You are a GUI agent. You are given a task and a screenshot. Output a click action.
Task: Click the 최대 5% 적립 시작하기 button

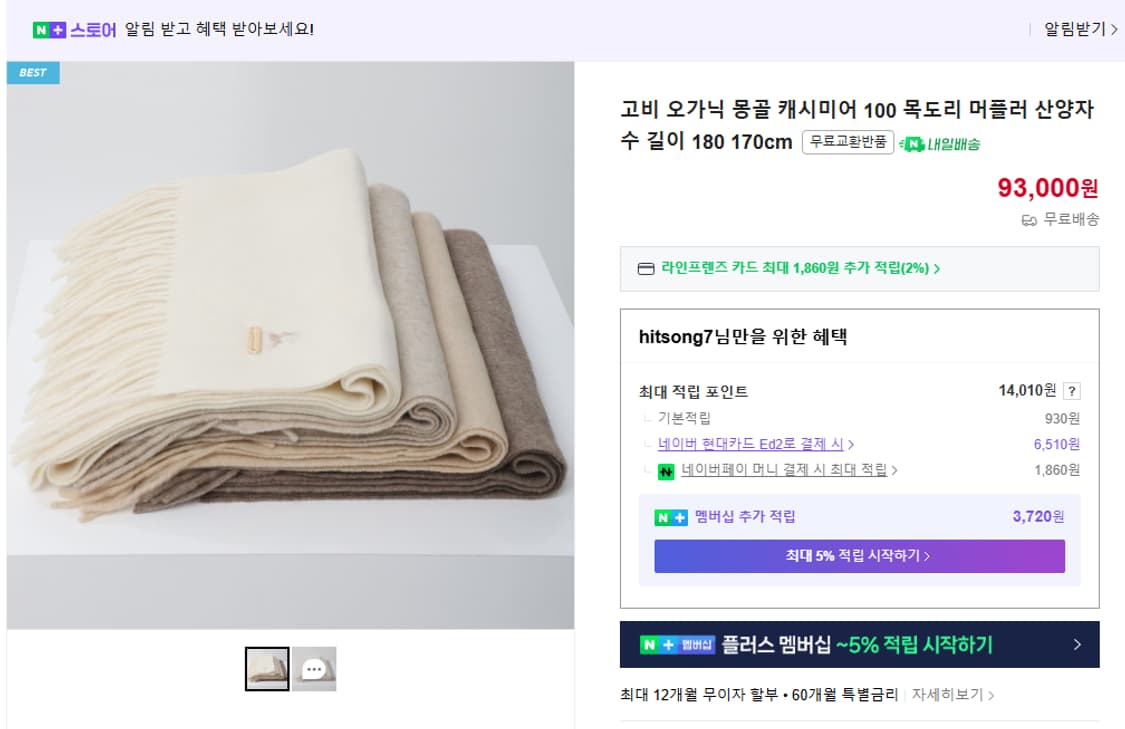pos(859,557)
